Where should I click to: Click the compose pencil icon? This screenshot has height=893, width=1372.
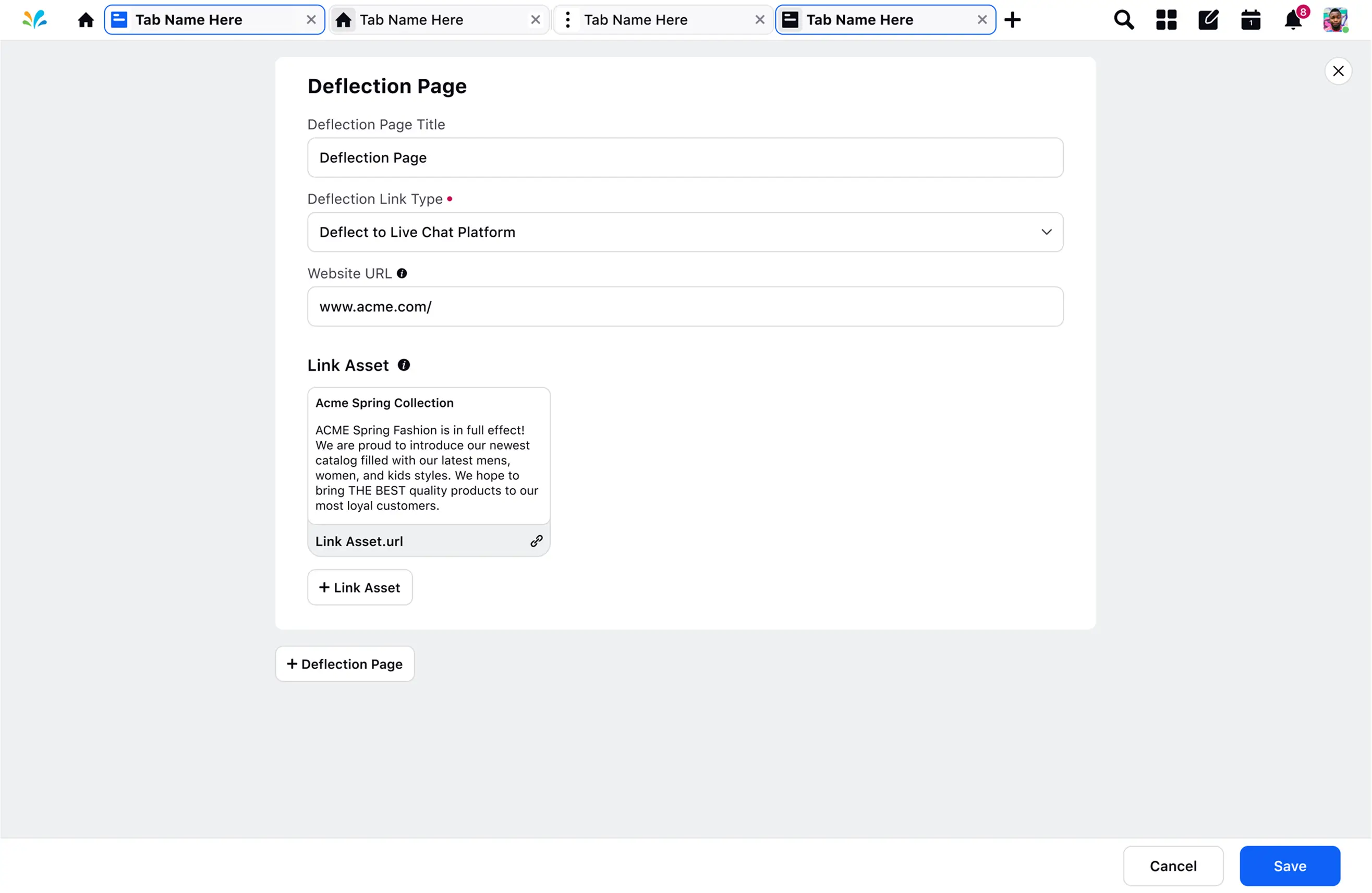[1208, 20]
